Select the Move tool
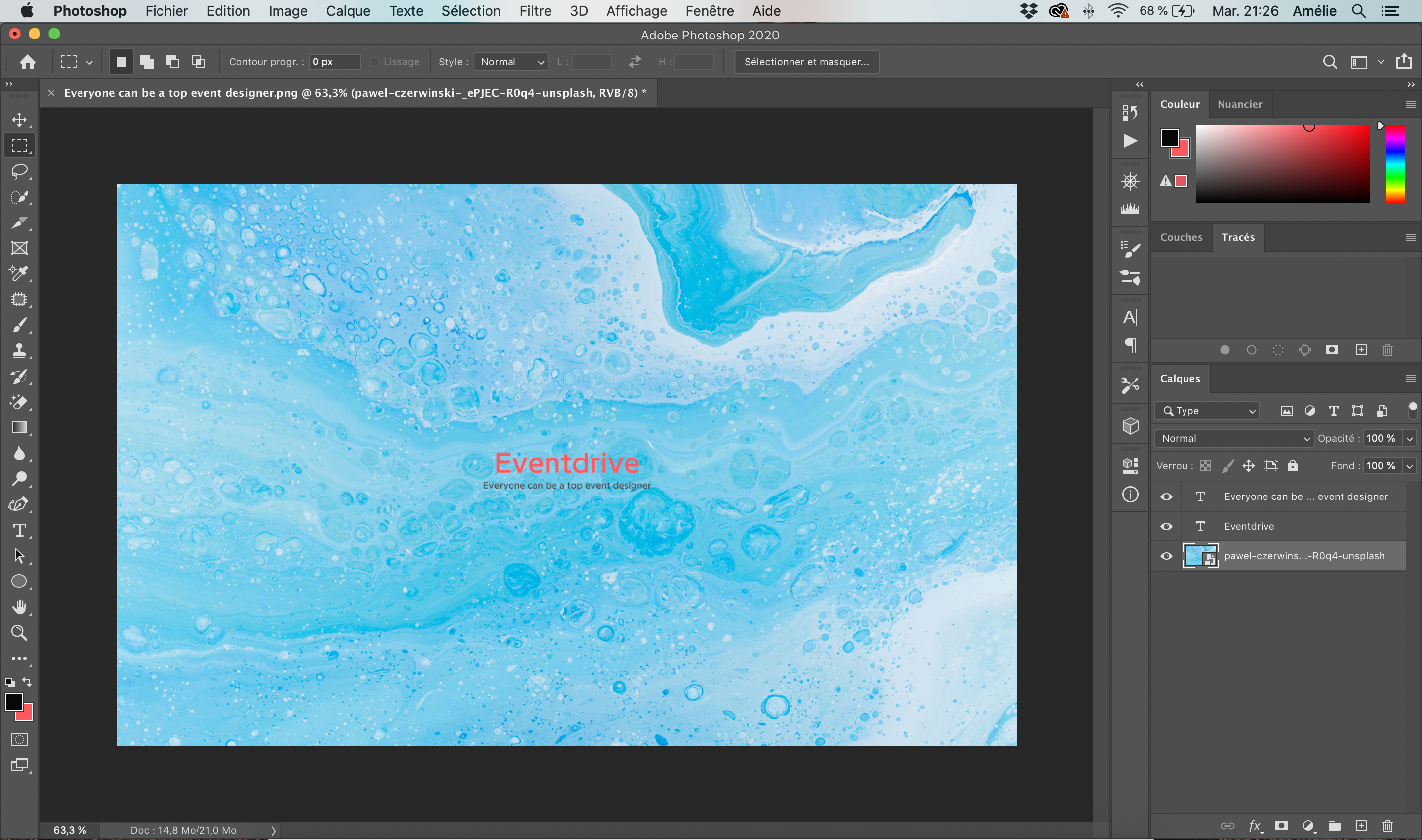 [19, 120]
